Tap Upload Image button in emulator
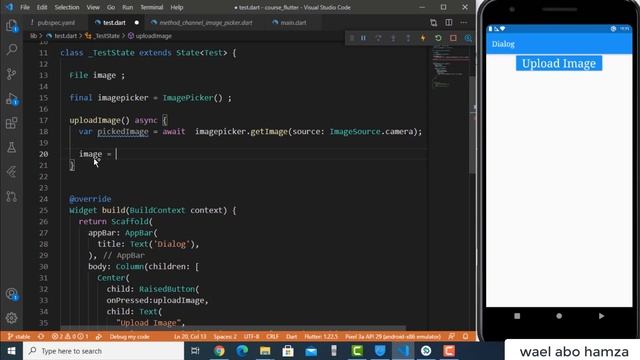This screenshot has height=360, width=640. 559,63
